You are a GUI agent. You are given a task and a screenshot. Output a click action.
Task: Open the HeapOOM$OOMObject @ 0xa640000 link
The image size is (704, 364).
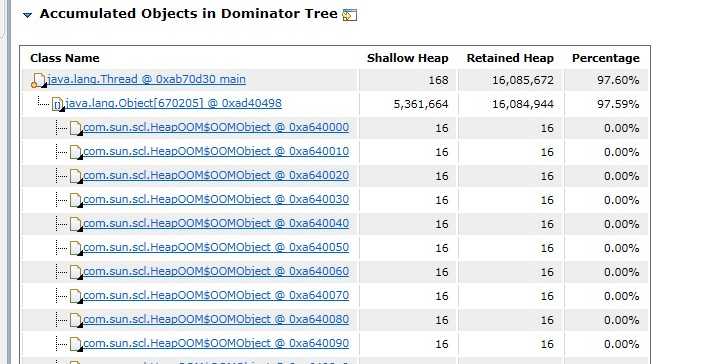point(216,127)
